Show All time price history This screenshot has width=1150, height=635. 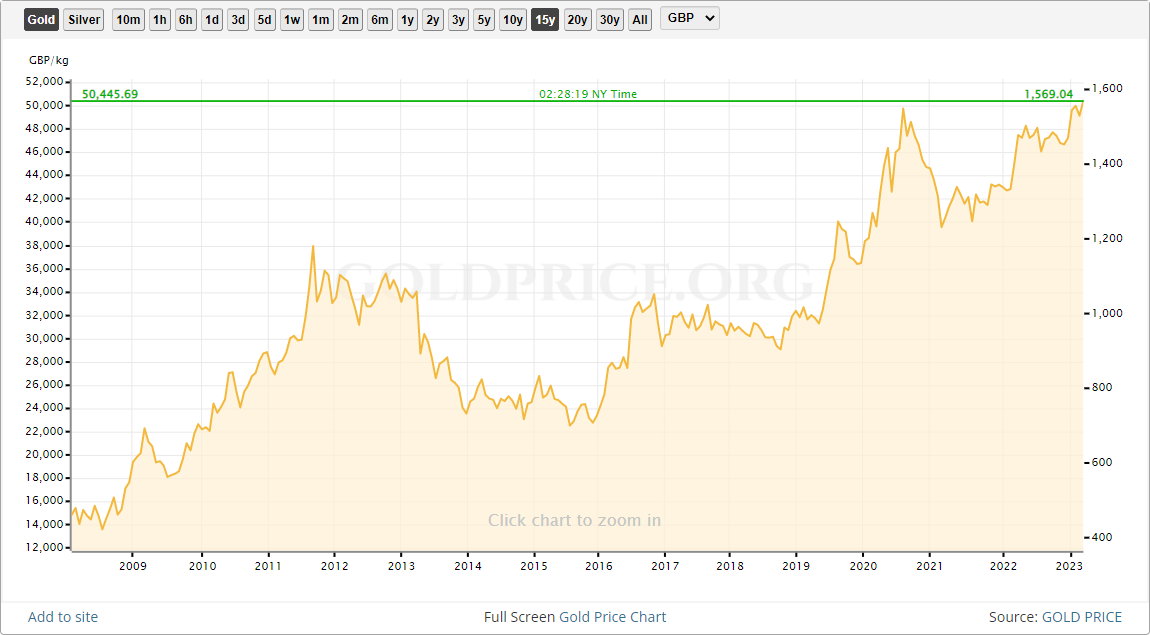640,20
